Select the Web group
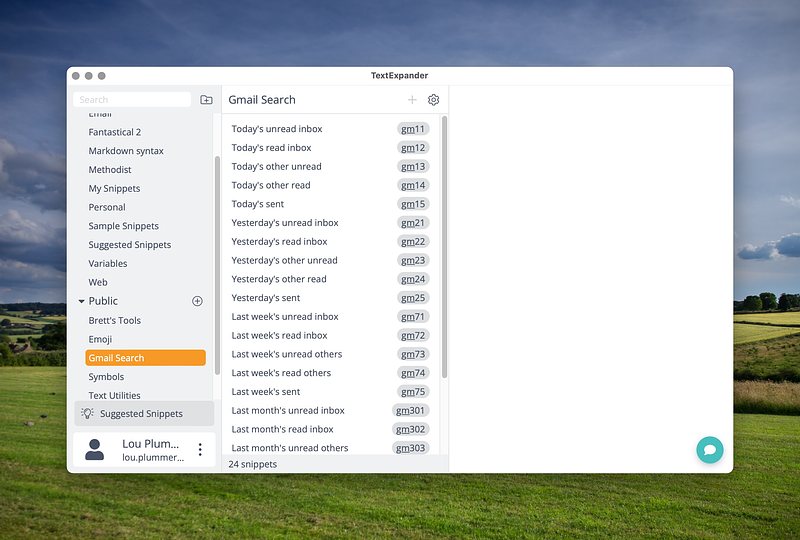The height and width of the screenshot is (540, 800). tap(98, 282)
